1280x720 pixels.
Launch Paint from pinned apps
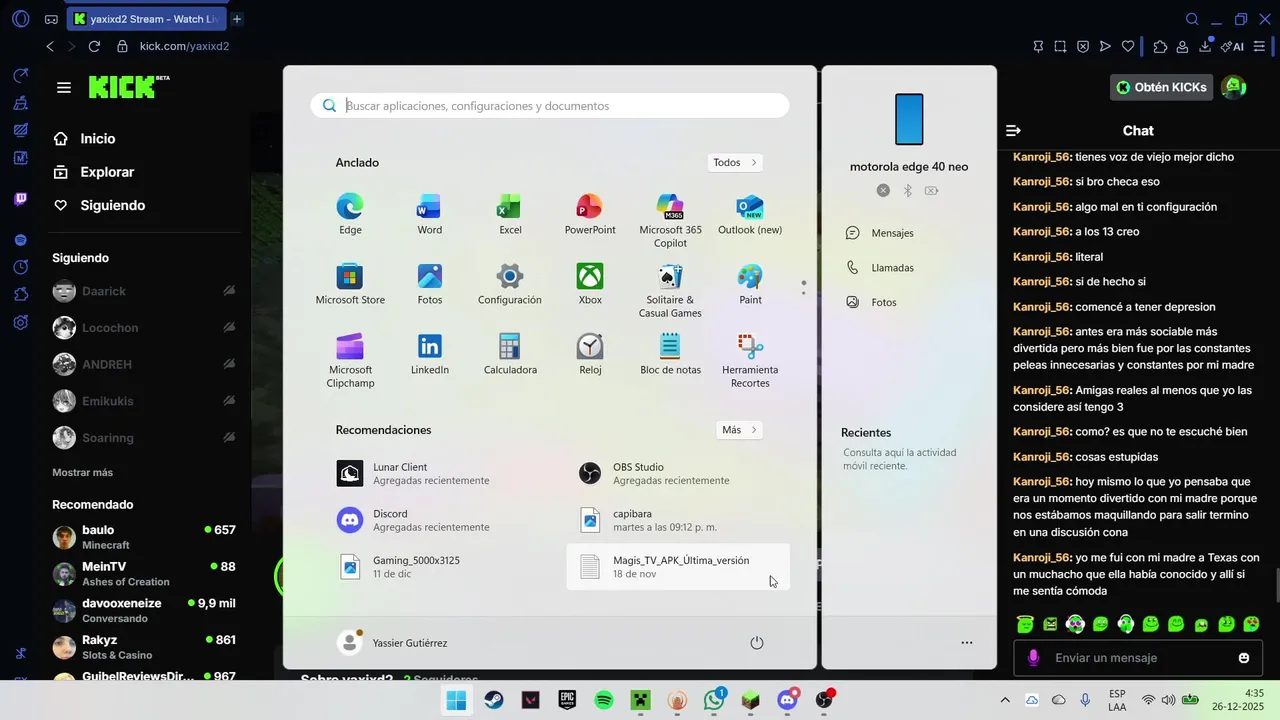pos(750,285)
